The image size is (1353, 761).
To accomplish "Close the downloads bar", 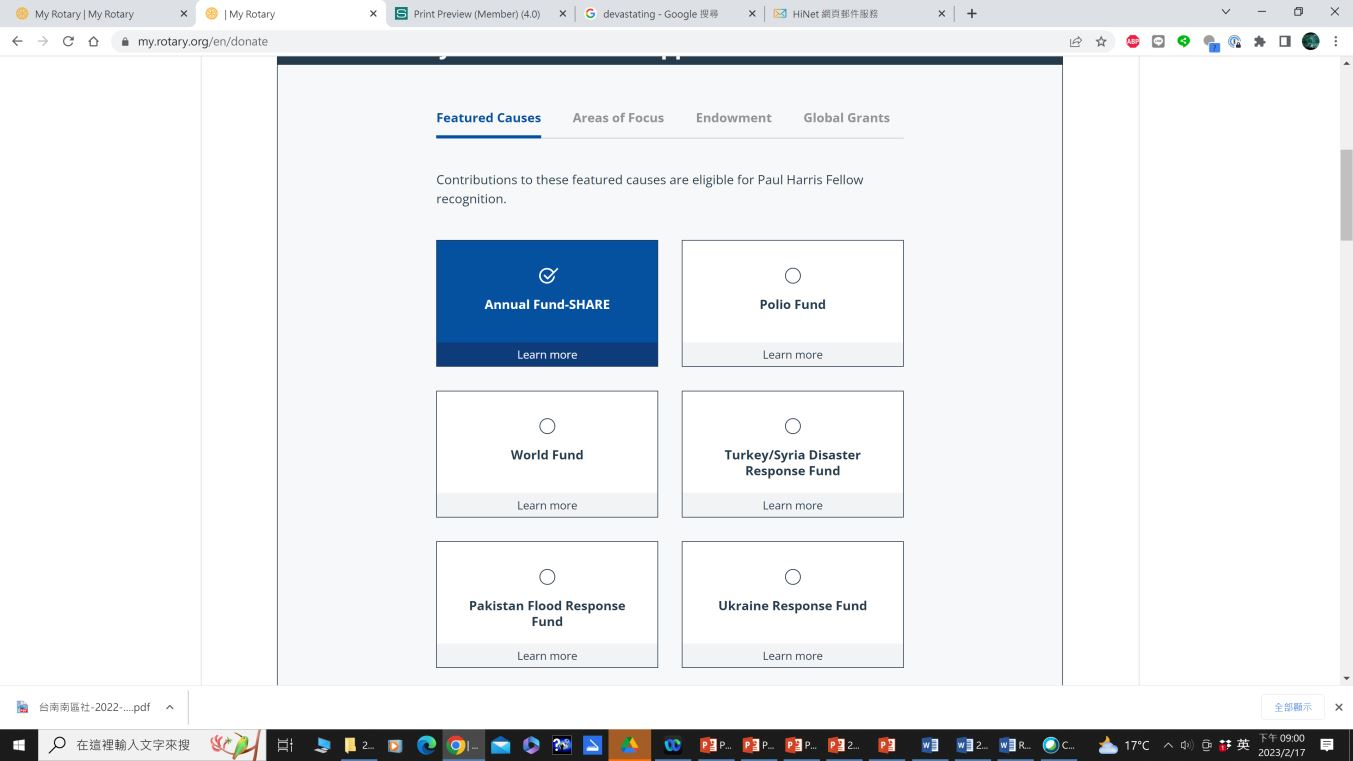I will (1339, 707).
